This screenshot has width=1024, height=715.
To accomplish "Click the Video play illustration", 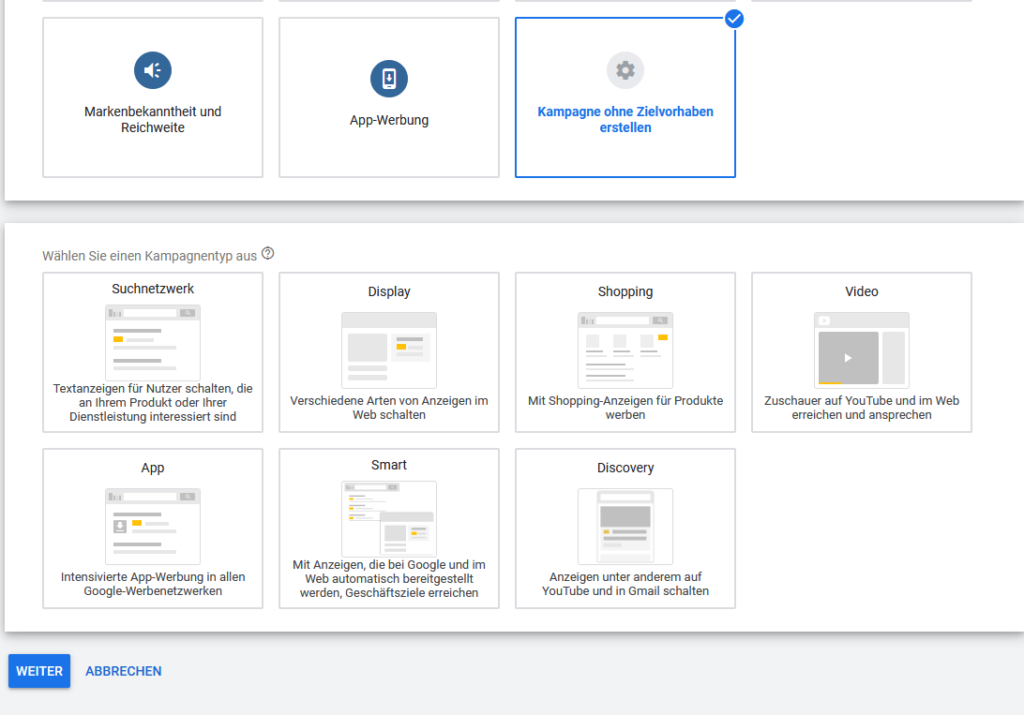I will point(861,349).
